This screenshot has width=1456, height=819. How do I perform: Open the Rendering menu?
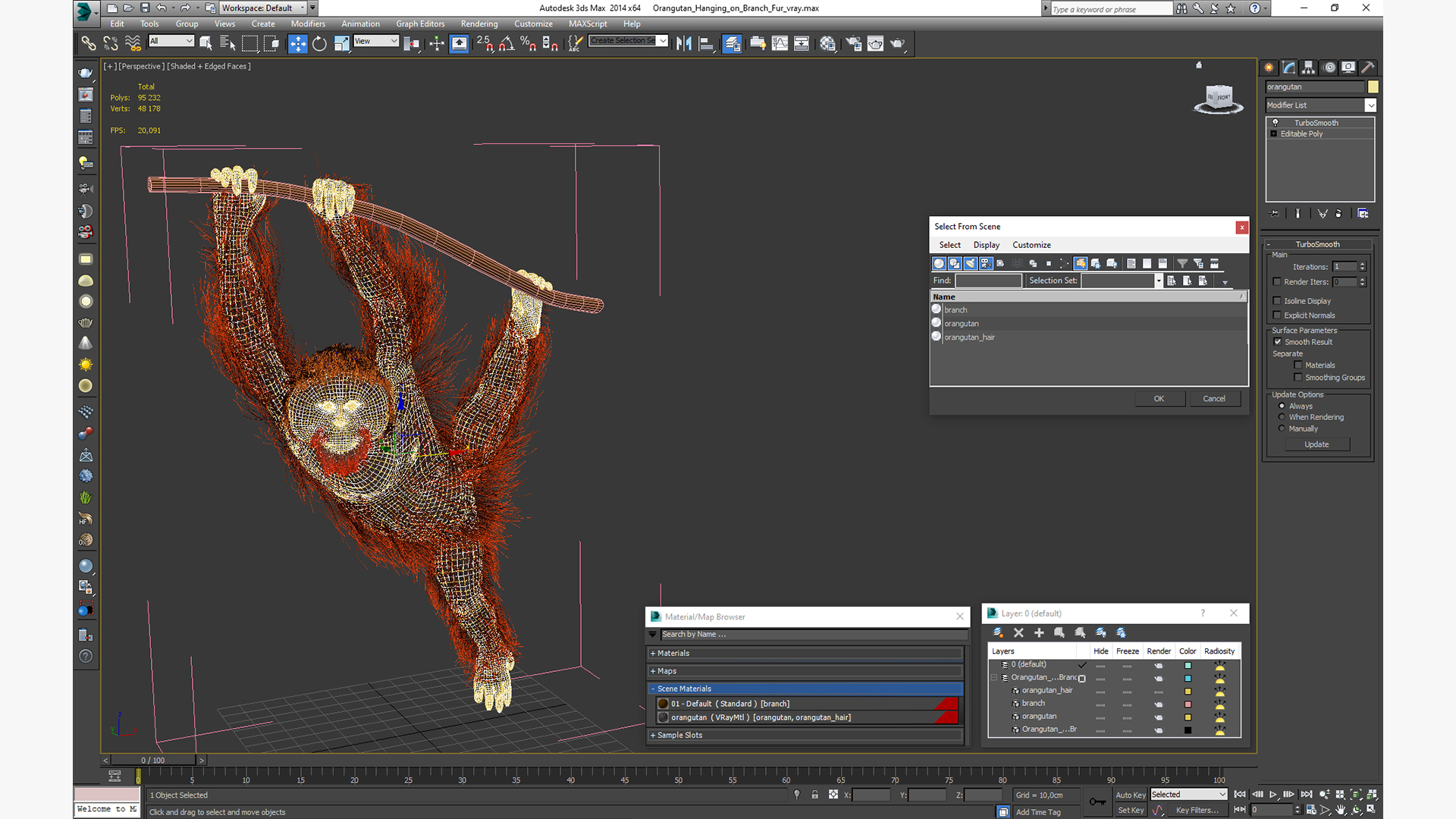pyautogui.click(x=479, y=24)
